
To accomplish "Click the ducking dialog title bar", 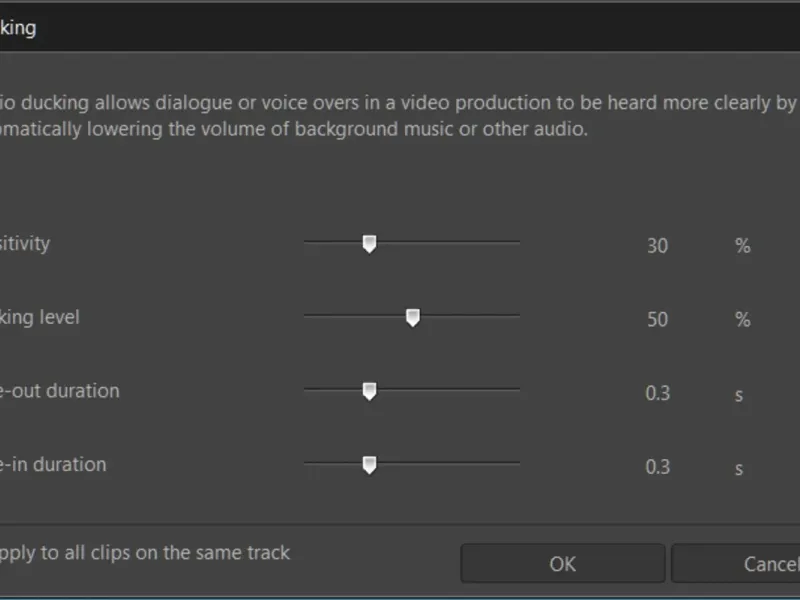I will point(400,27).
